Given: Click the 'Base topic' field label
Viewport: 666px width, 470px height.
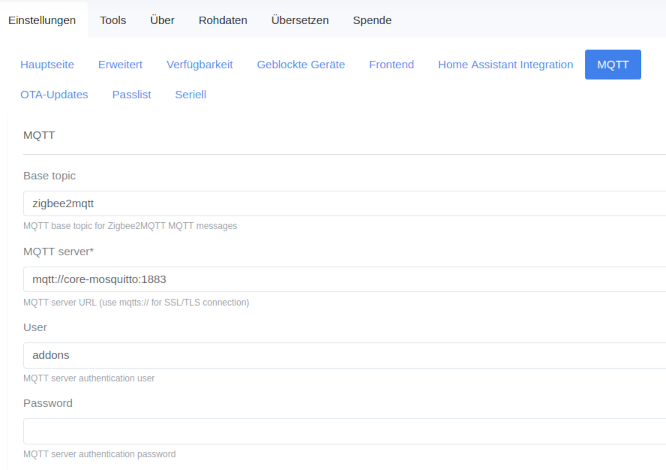Looking at the screenshot, I should coord(49,176).
